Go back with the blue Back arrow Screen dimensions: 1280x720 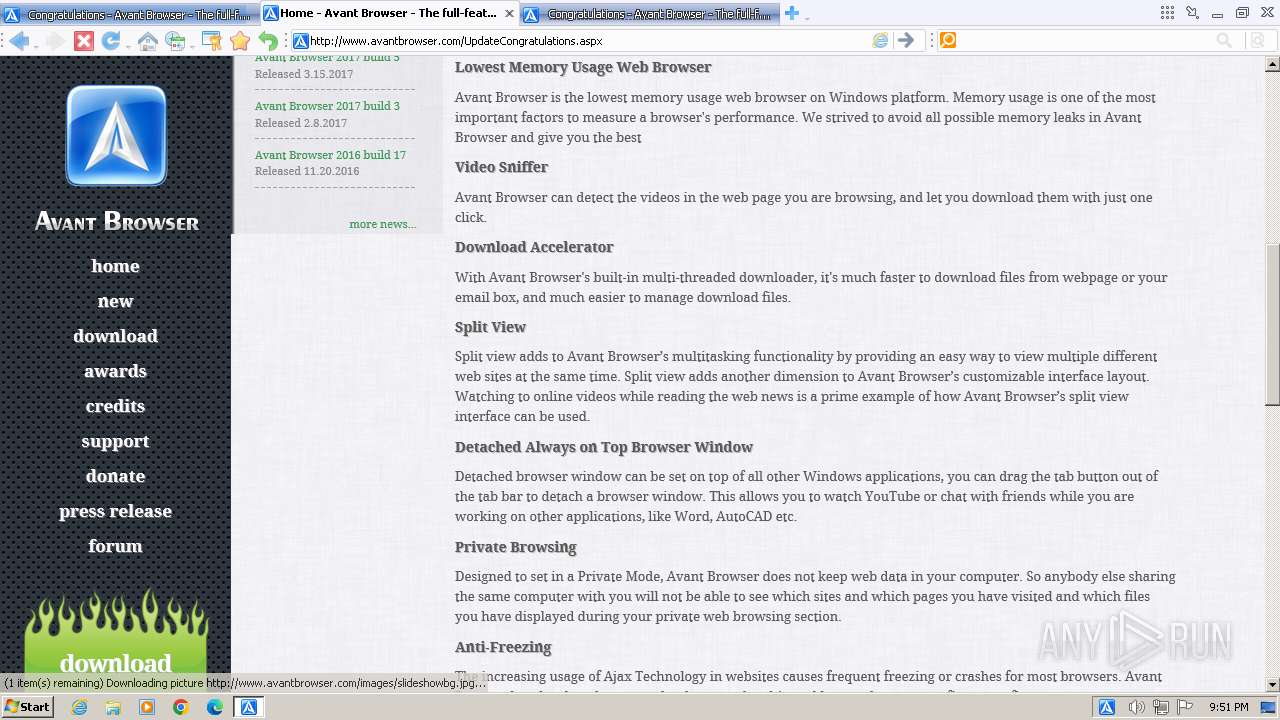[18, 41]
